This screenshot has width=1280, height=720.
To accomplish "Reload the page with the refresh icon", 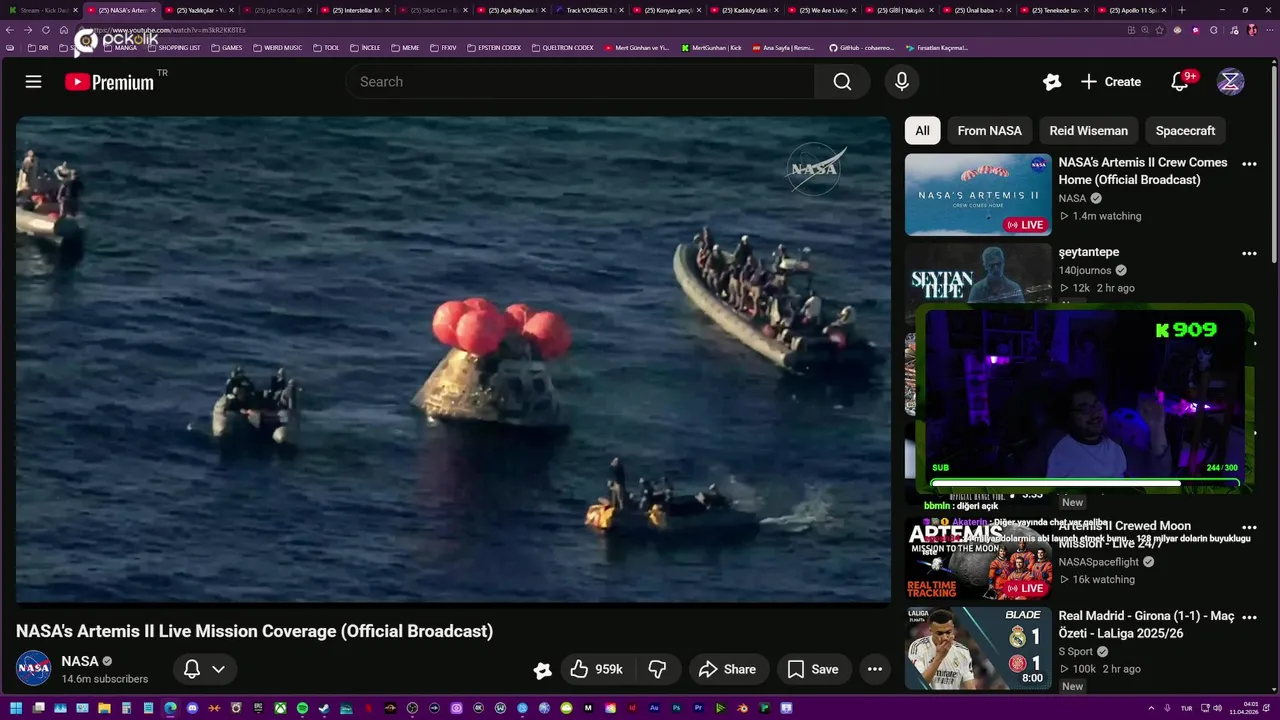I will (45, 30).
